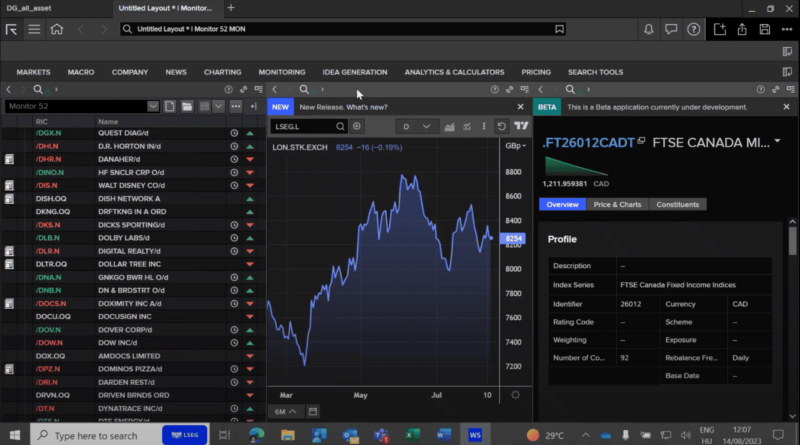Viewport: 800px width, 445px height.
Task: Open the more options ellipsis in the top bar
Action: (x=787, y=29)
